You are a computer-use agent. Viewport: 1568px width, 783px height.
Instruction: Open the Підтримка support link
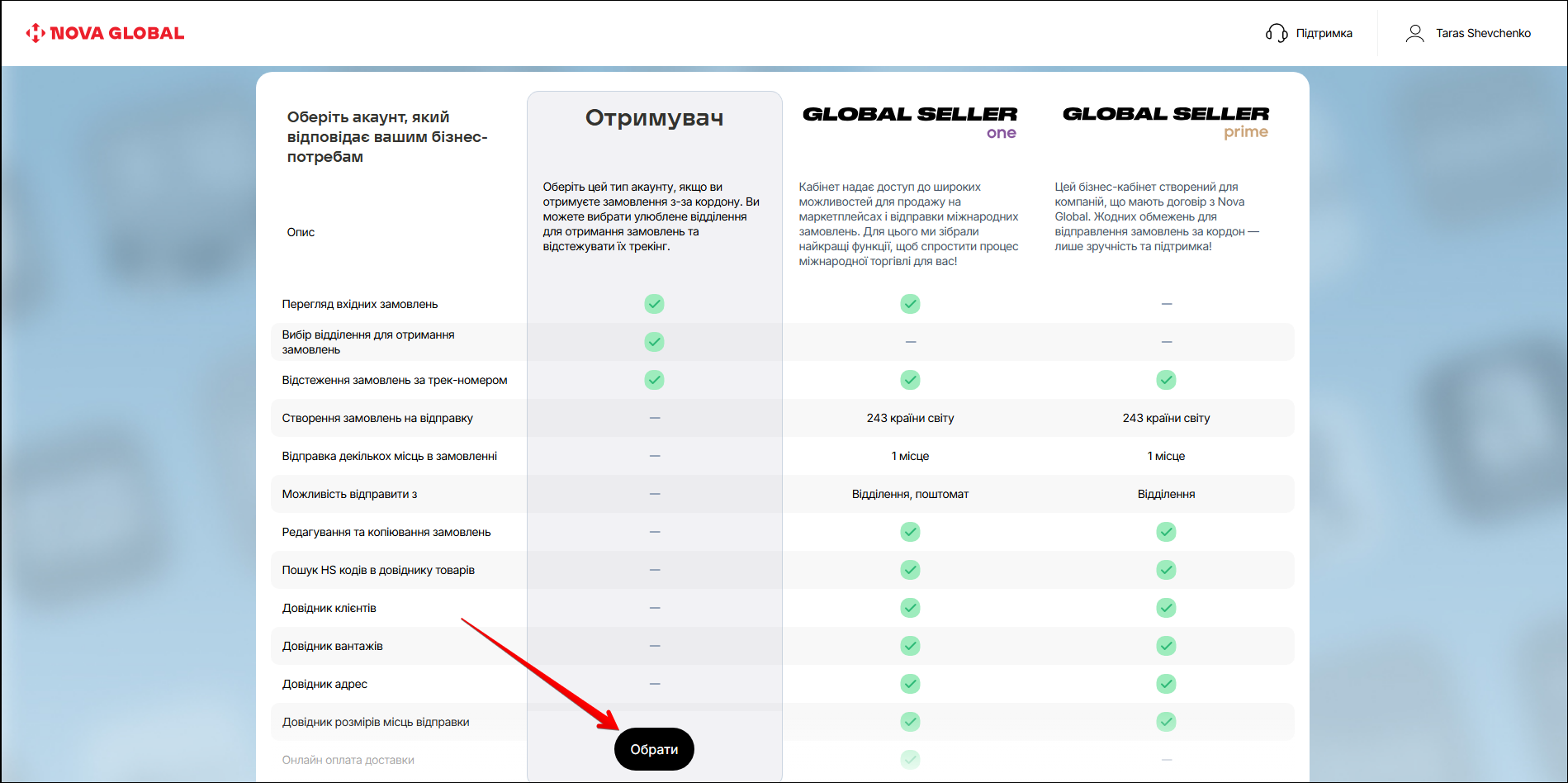click(x=1324, y=33)
